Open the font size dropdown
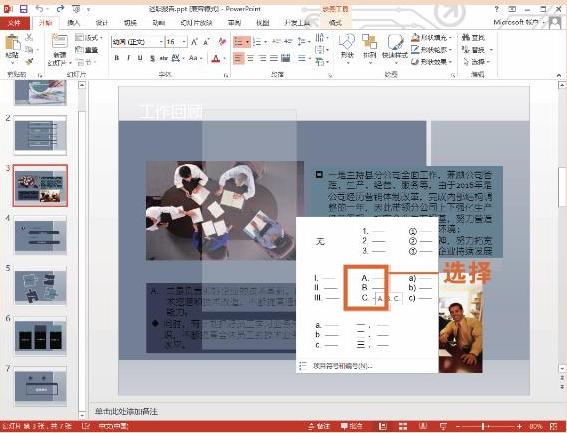The image size is (567, 433). click(x=184, y=42)
